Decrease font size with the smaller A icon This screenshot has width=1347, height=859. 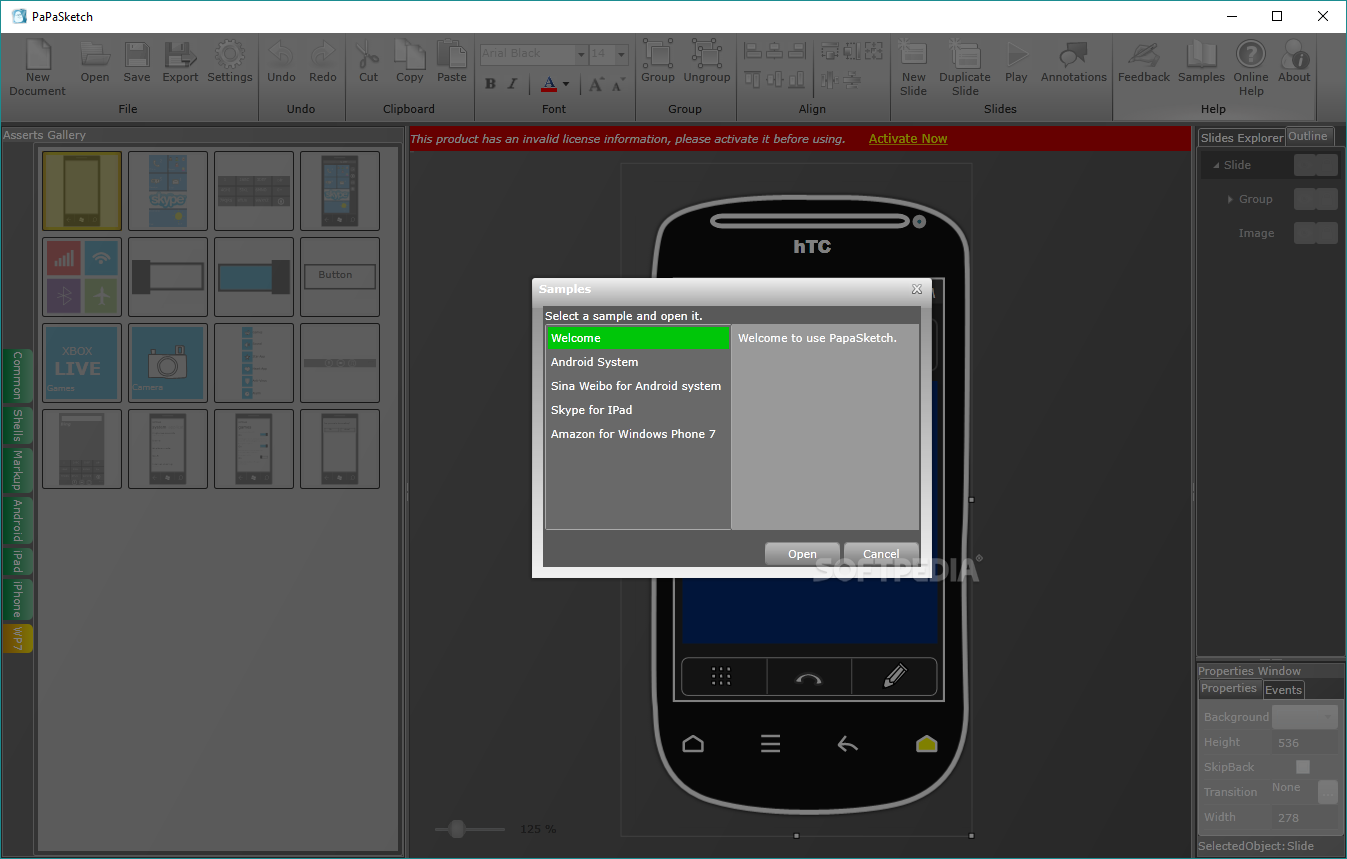pos(618,84)
